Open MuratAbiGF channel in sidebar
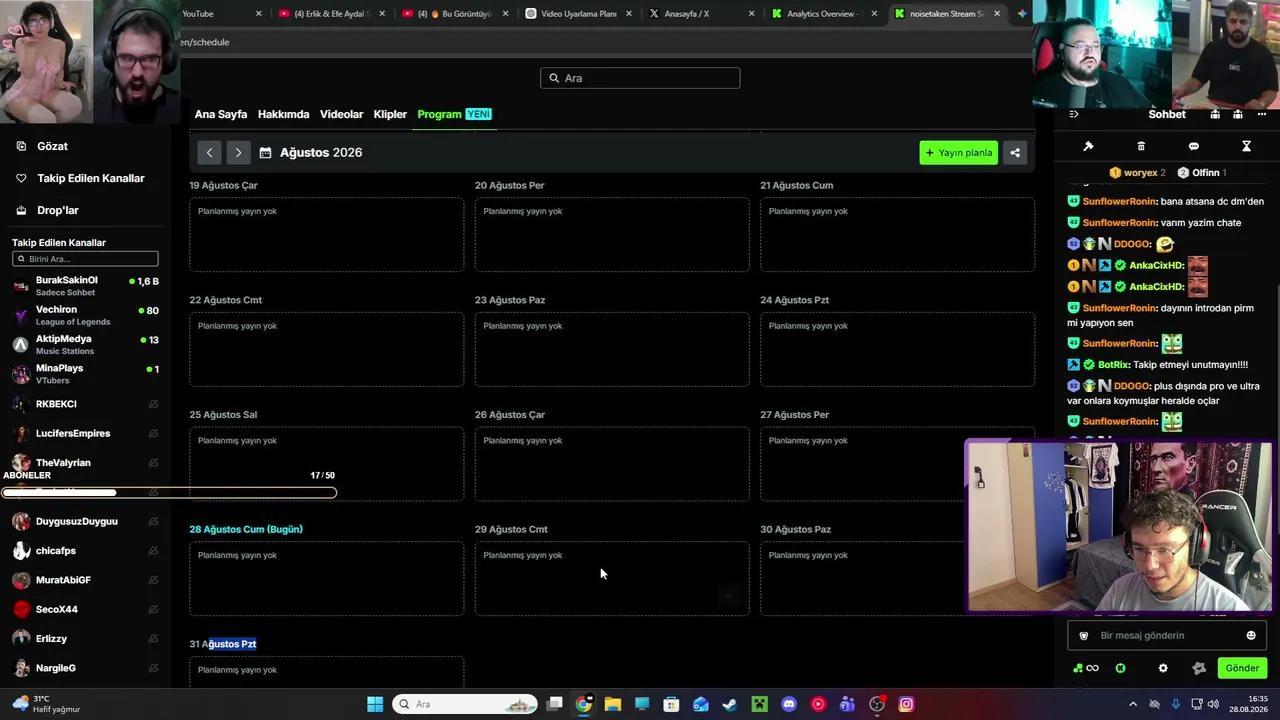1280x720 pixels. point(85,580)
